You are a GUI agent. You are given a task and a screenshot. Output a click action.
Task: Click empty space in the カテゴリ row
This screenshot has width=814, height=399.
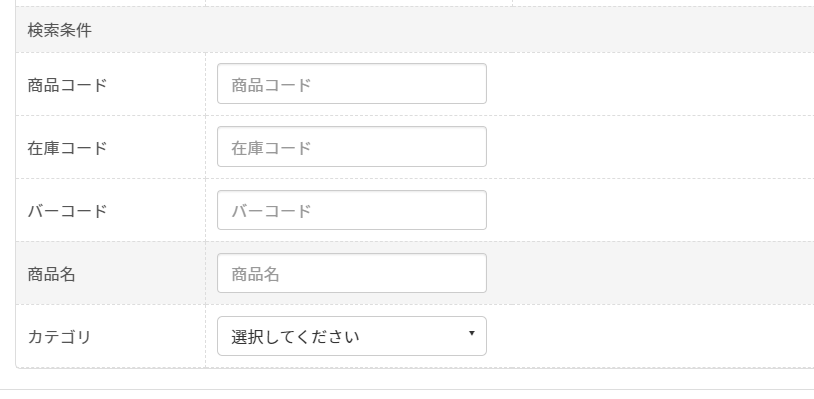649,336
